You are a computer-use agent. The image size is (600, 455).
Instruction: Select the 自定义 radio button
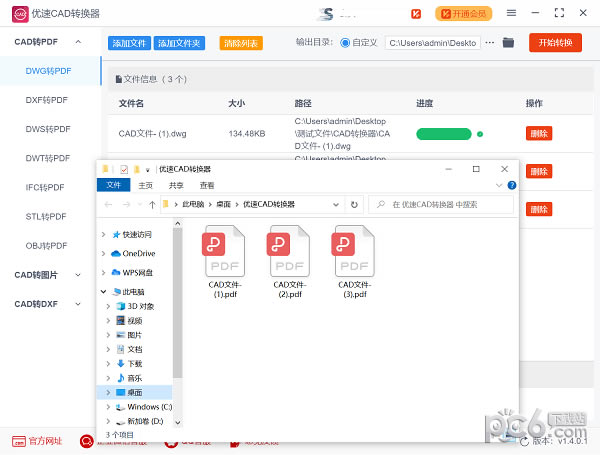tap(345, 43)
